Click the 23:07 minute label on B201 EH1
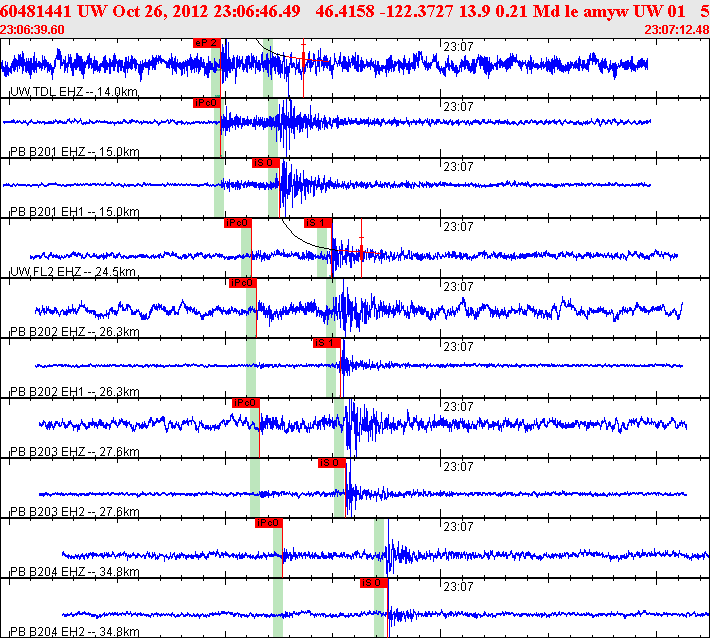Screen dimensions: 710x638 458,167
